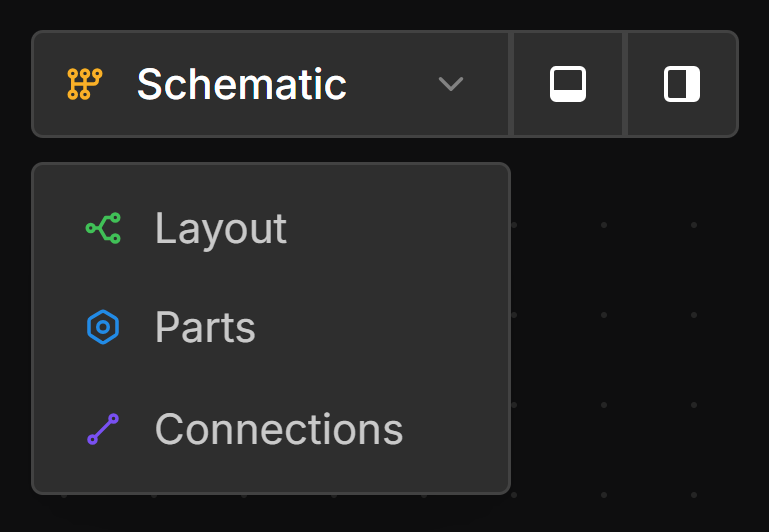Select the Layout menu entry text

coord(220,229)
